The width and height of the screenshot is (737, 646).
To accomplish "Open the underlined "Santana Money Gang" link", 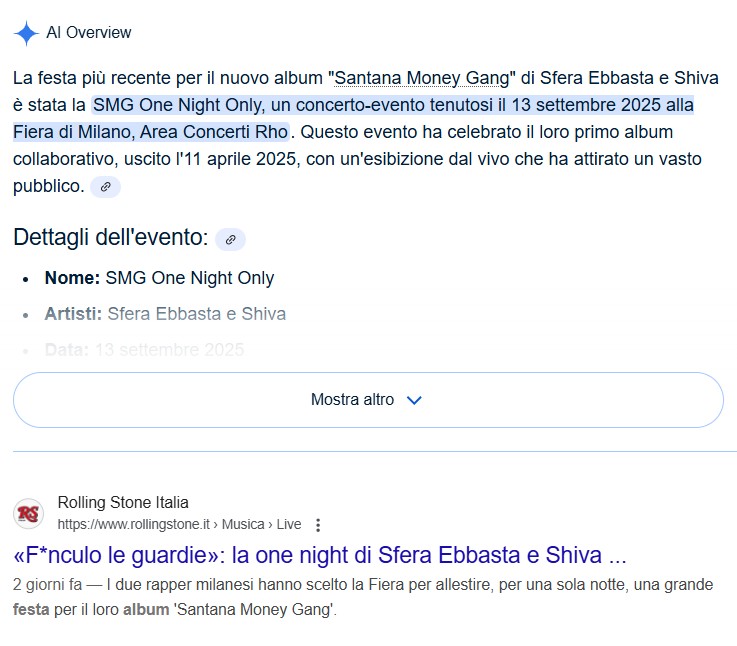I will (x=424, y=77).
